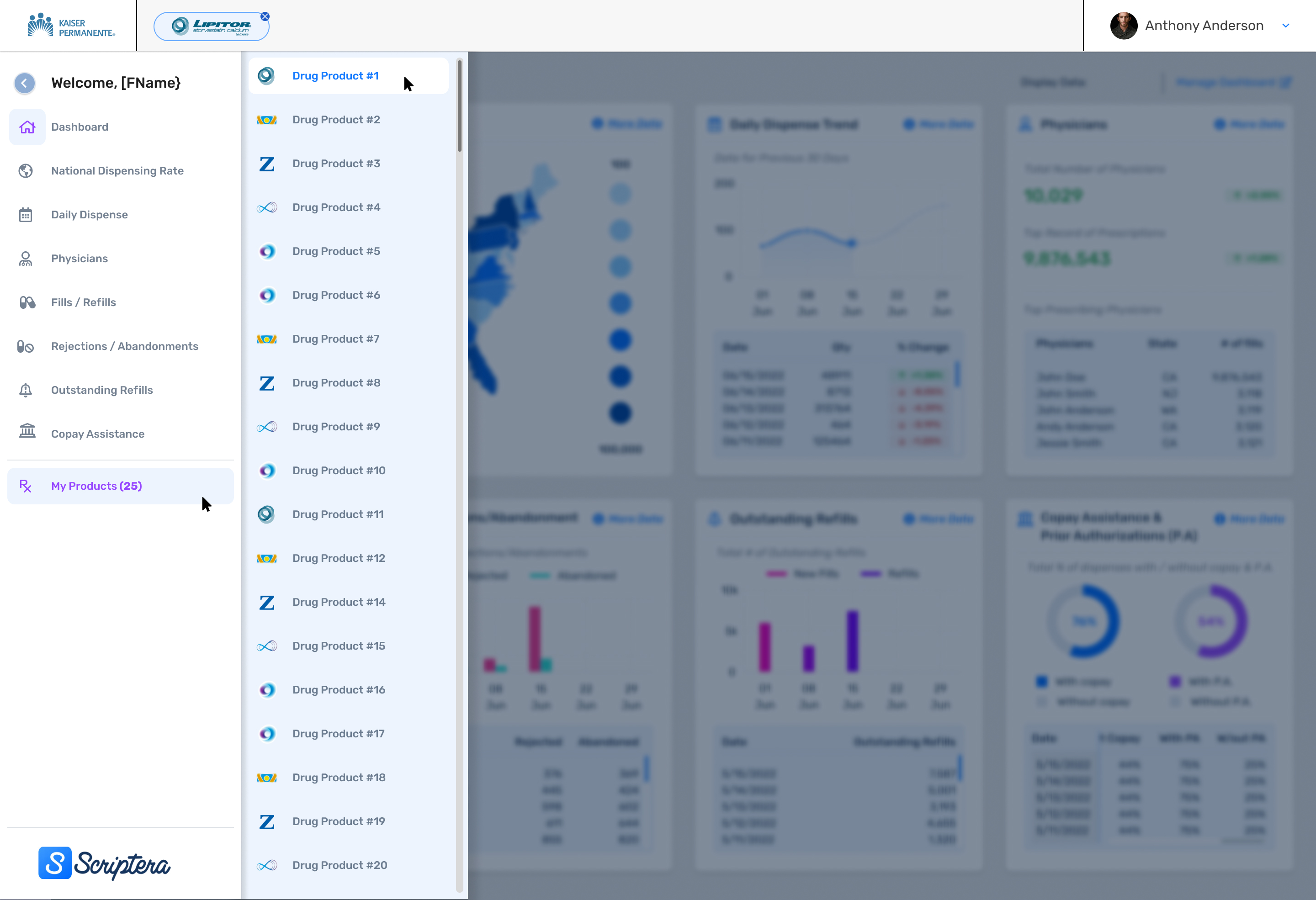Click the Fills / Refills sidebar icon
The image size is (1316, 900).
27,302
